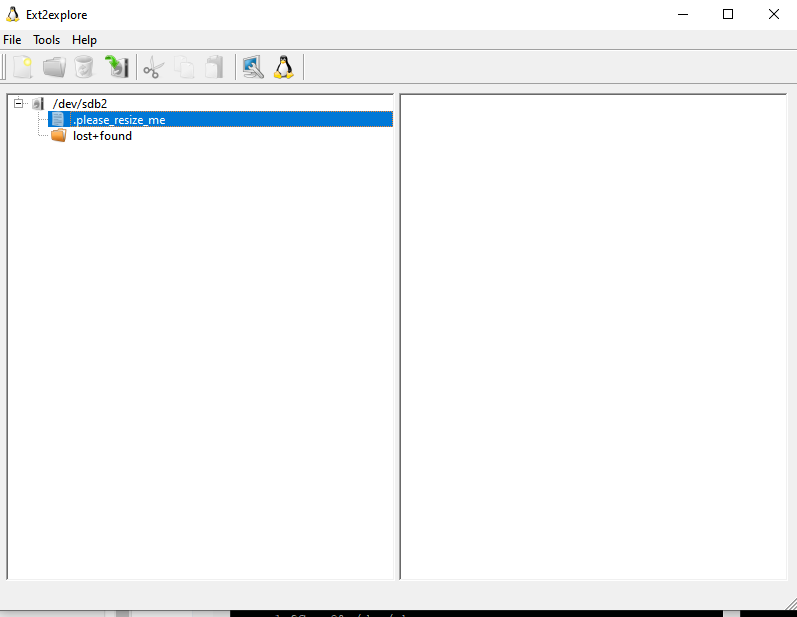
Task: Click the empty right file list pane
Action: pos(593,336)
